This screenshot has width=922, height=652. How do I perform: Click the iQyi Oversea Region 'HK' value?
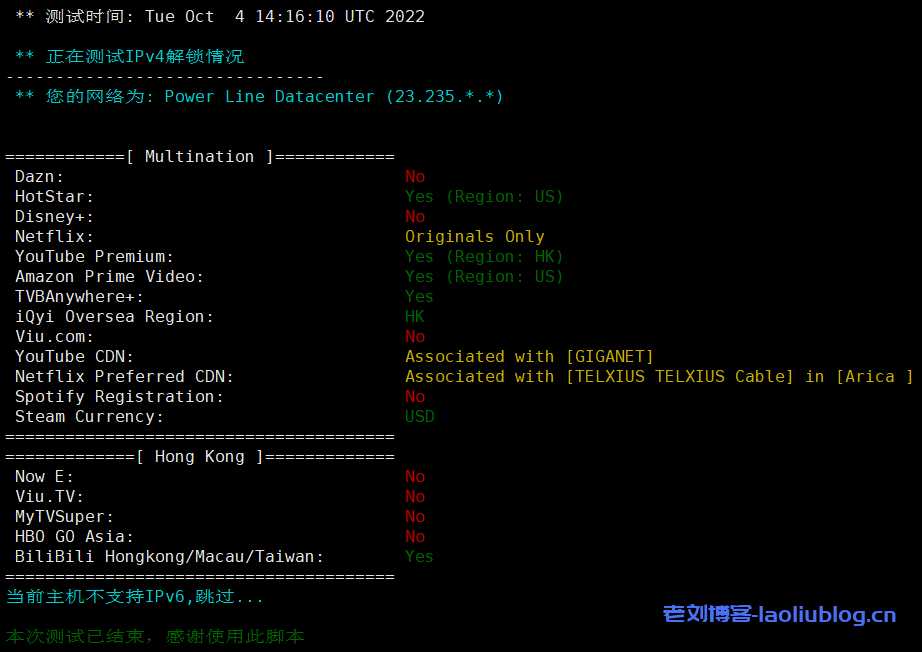click(x=415, y=316)
